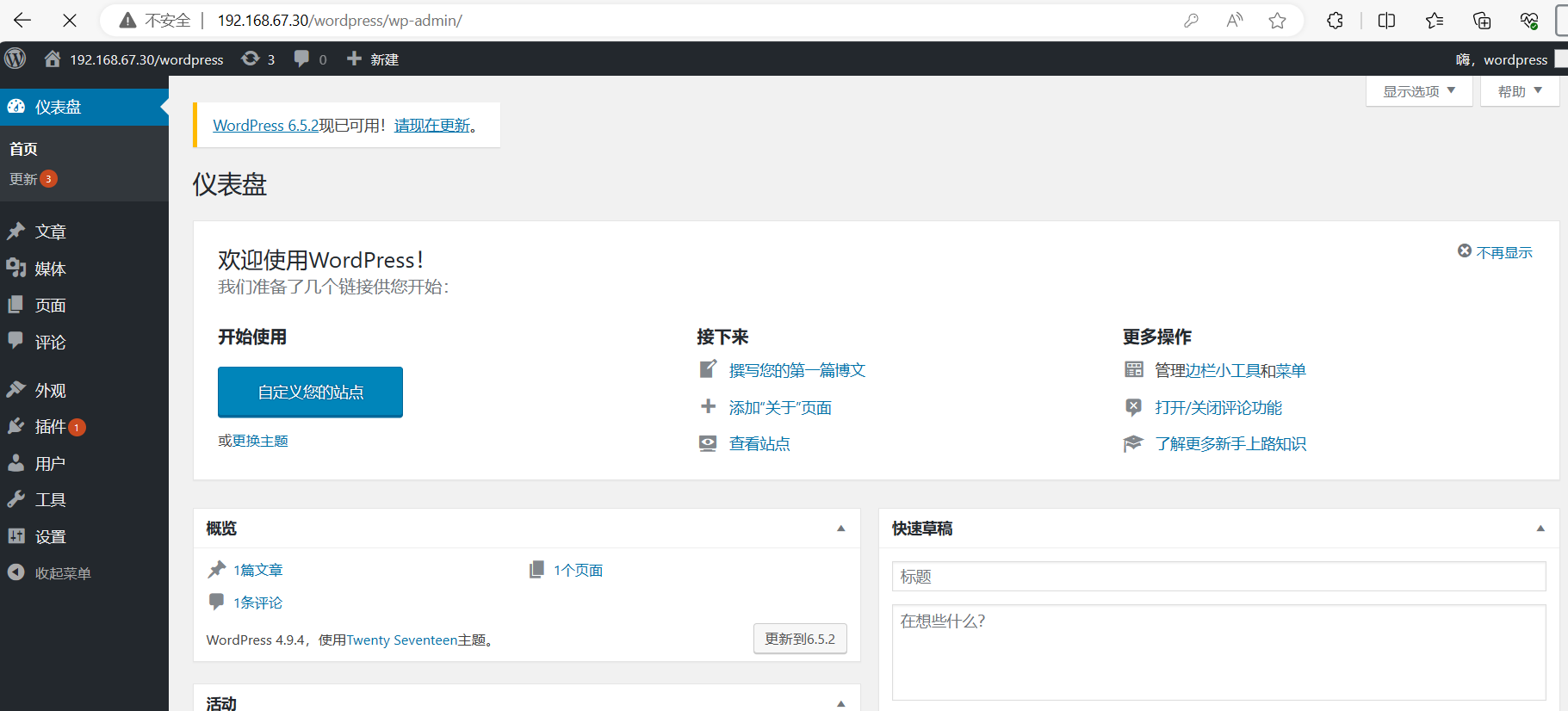The width and height of the screenshot is (1568, 711).
Task: Open 了解更多新手上路知识 link
Action: click(x=1230, y=444)
